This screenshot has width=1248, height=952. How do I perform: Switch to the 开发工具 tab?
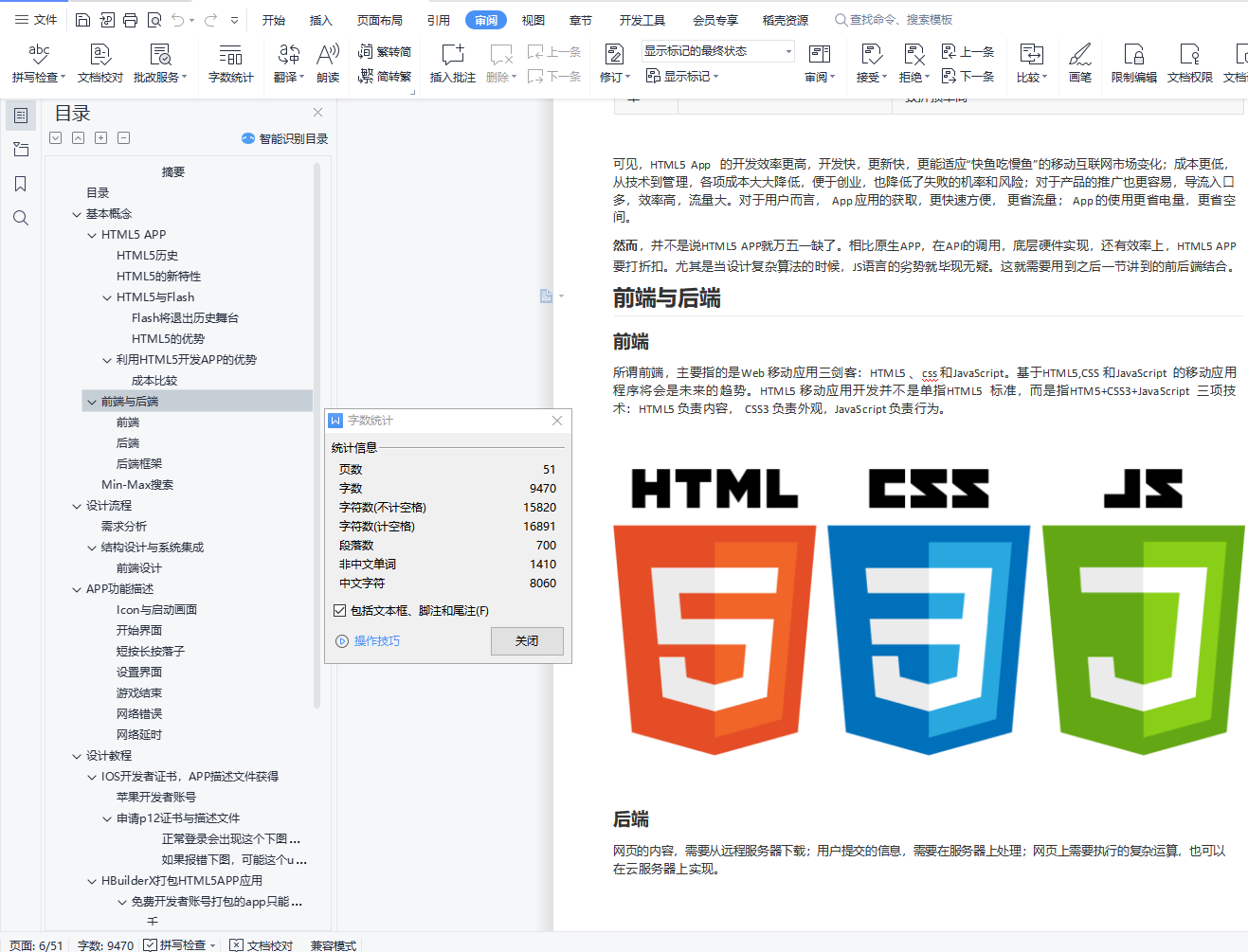coord(642,20)
